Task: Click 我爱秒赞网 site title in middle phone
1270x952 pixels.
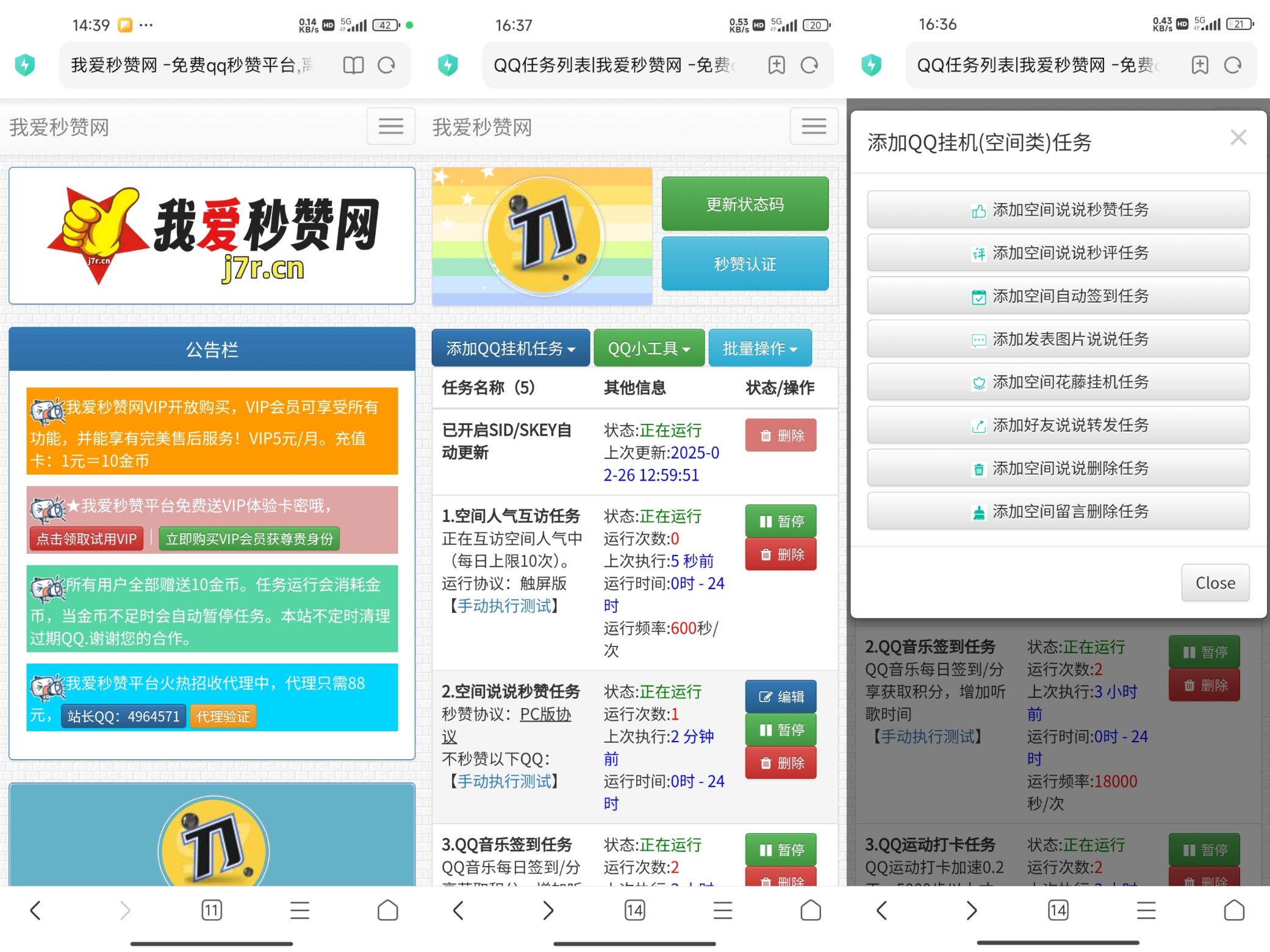Action: (x=483, y=127)
